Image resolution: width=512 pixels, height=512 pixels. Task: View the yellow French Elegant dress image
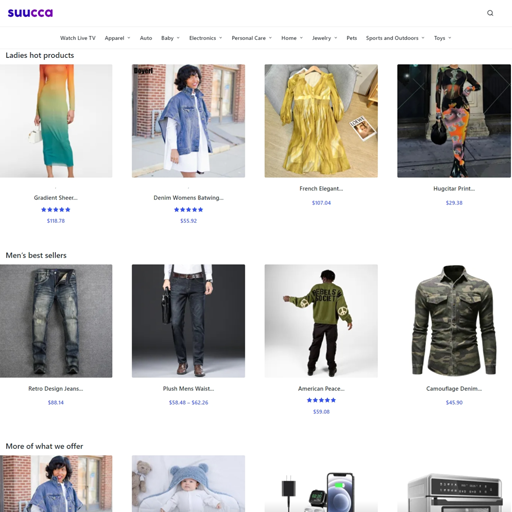(x=321, y=121)
